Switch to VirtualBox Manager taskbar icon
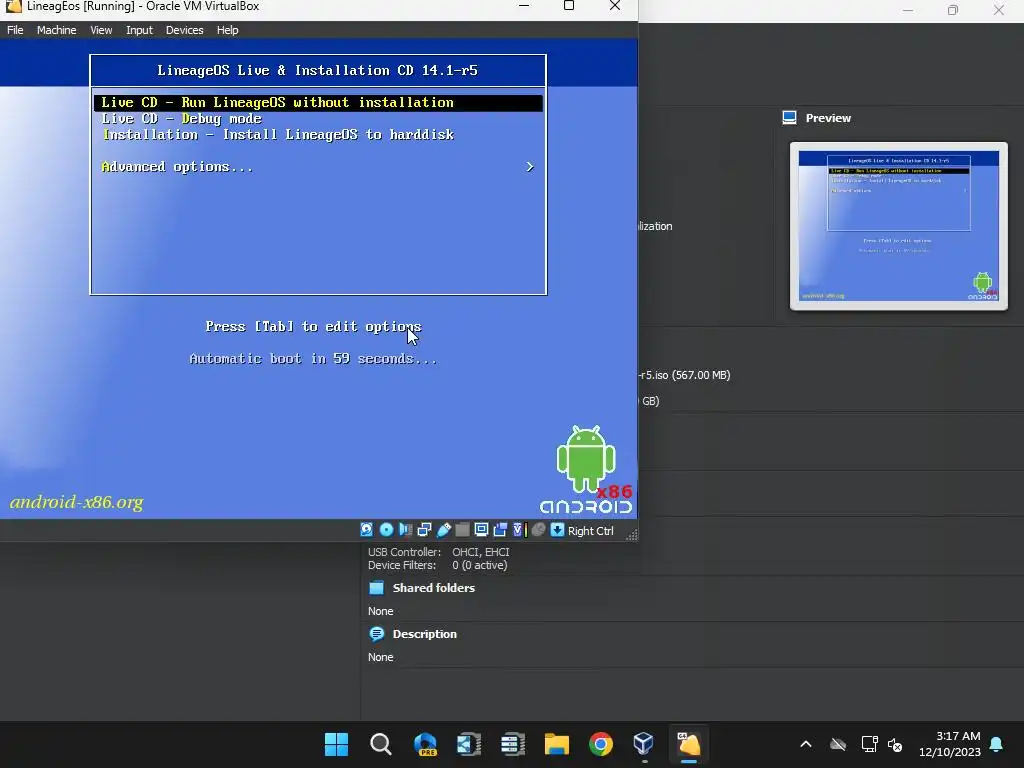The image size is (1024, 768). 644,744
